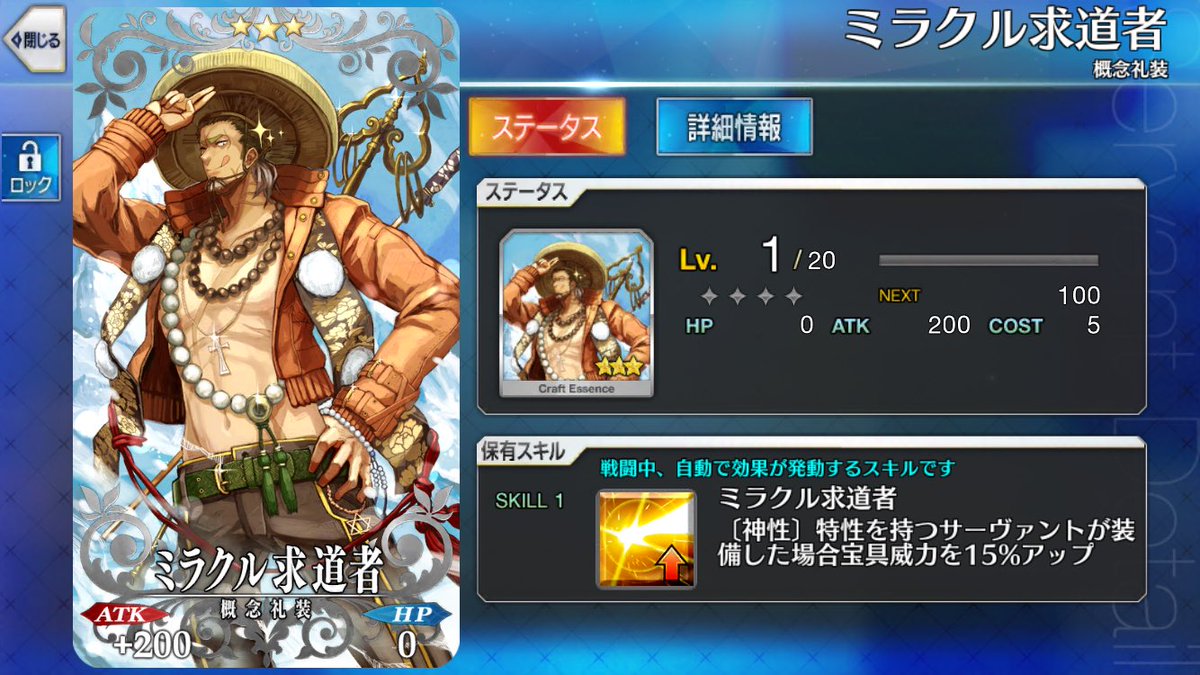Click the skill description text
Viewport: 1200px width, 675px height.
click(927, 541)
